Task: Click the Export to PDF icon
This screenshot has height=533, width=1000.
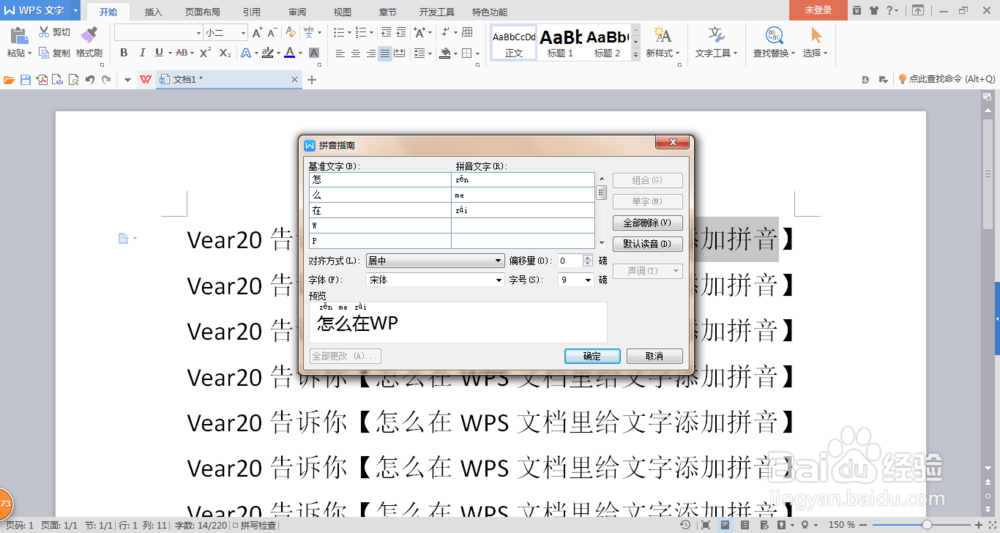Action: pyautogui.click(x=41, y=80)
